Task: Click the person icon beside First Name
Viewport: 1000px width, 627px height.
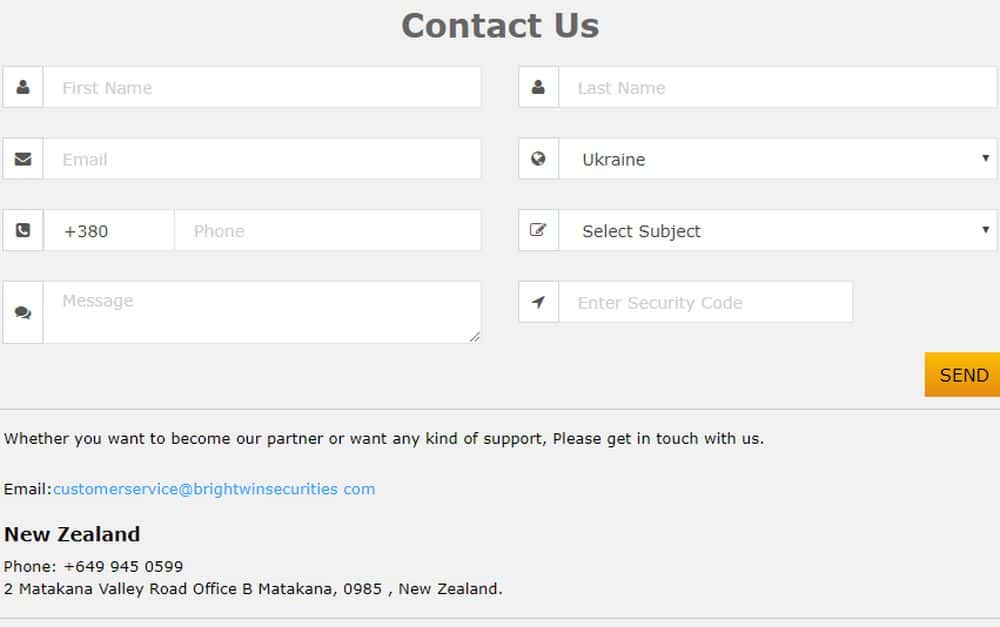Action: pyautogui.click(x=23, y=87)
